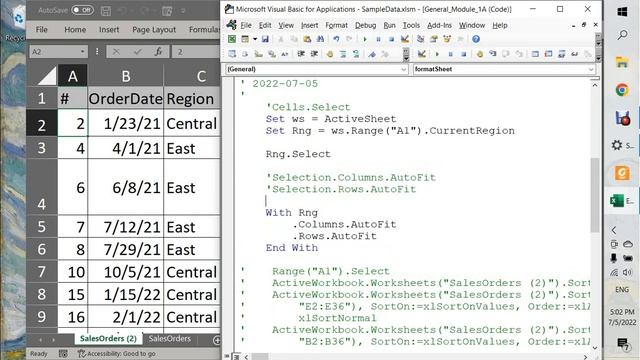Run the macro with Standard toolbar play icon
Viewport: 640px width, 360px height.
tap(365, 39)
